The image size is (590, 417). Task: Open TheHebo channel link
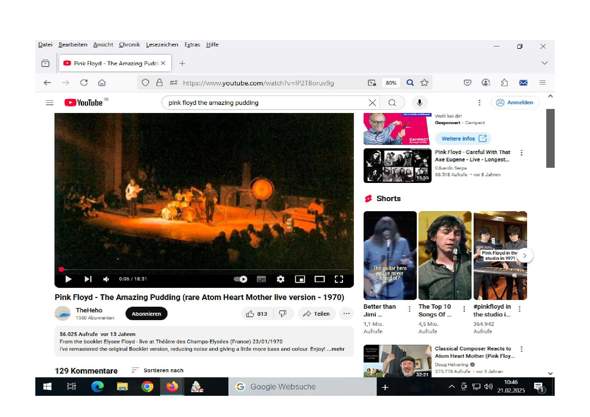(x=89, y=310)
